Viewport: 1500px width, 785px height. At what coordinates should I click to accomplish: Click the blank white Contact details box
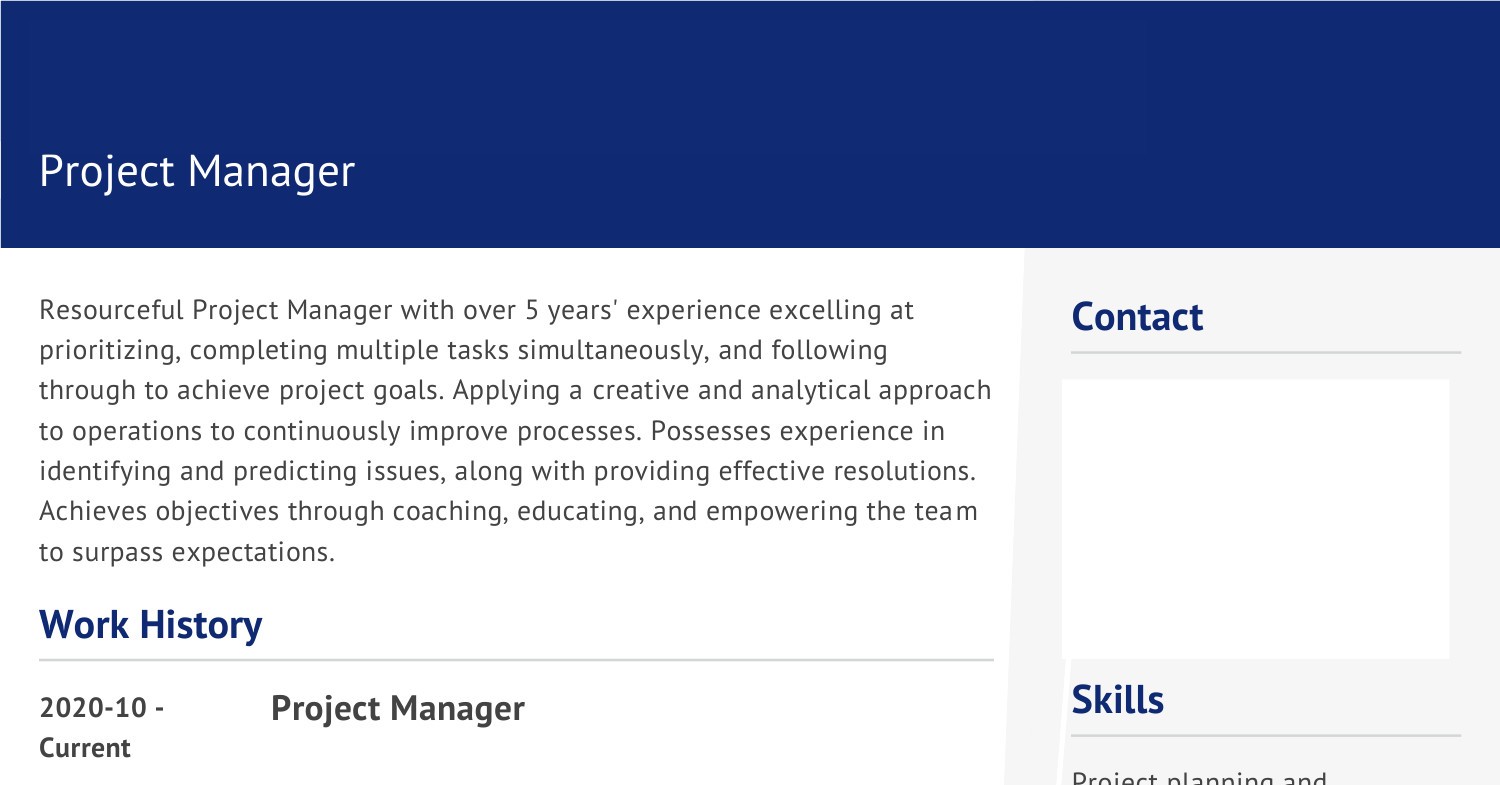[1255, 518]
